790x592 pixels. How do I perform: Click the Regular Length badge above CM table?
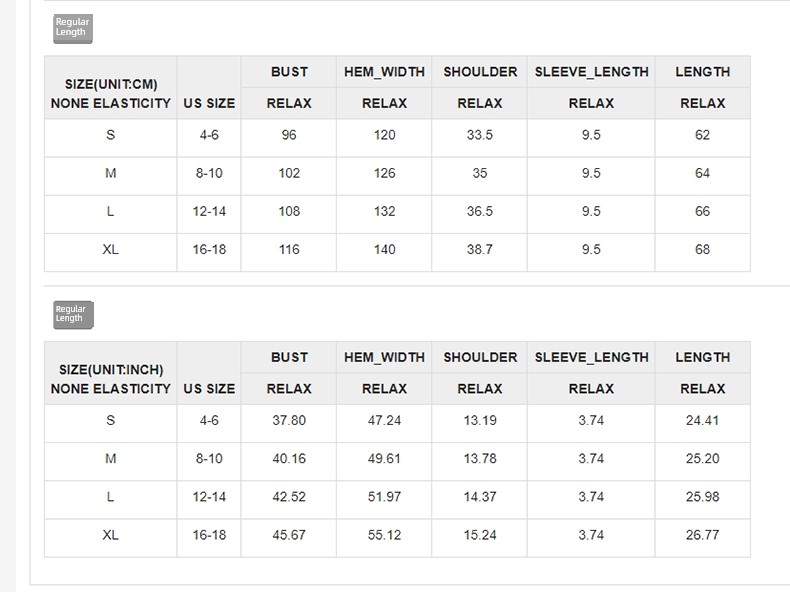coord(73,29)
